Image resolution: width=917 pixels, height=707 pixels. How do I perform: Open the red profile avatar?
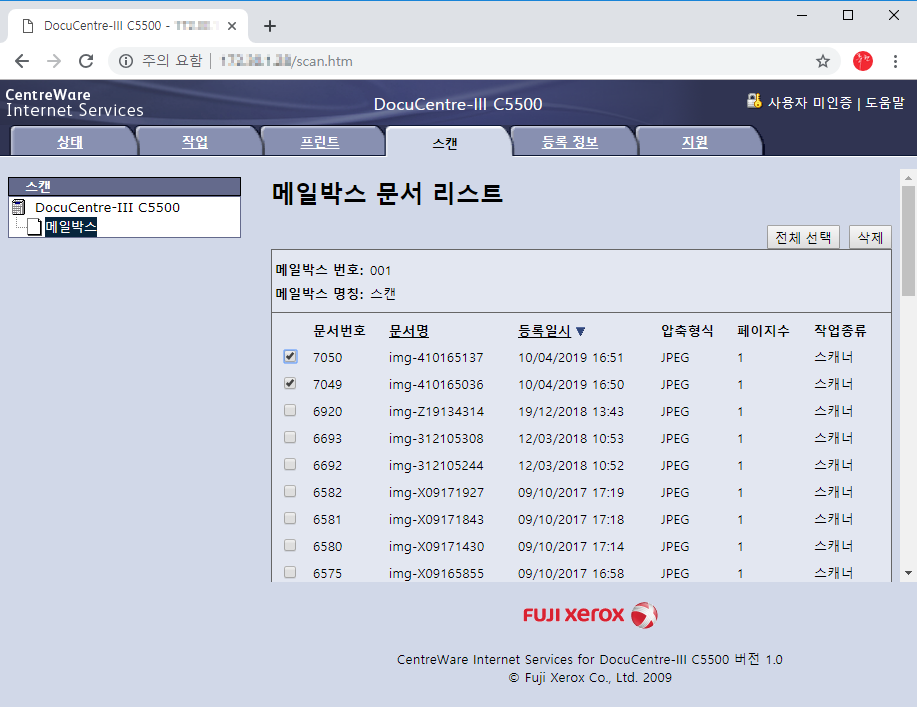(863, 61)
